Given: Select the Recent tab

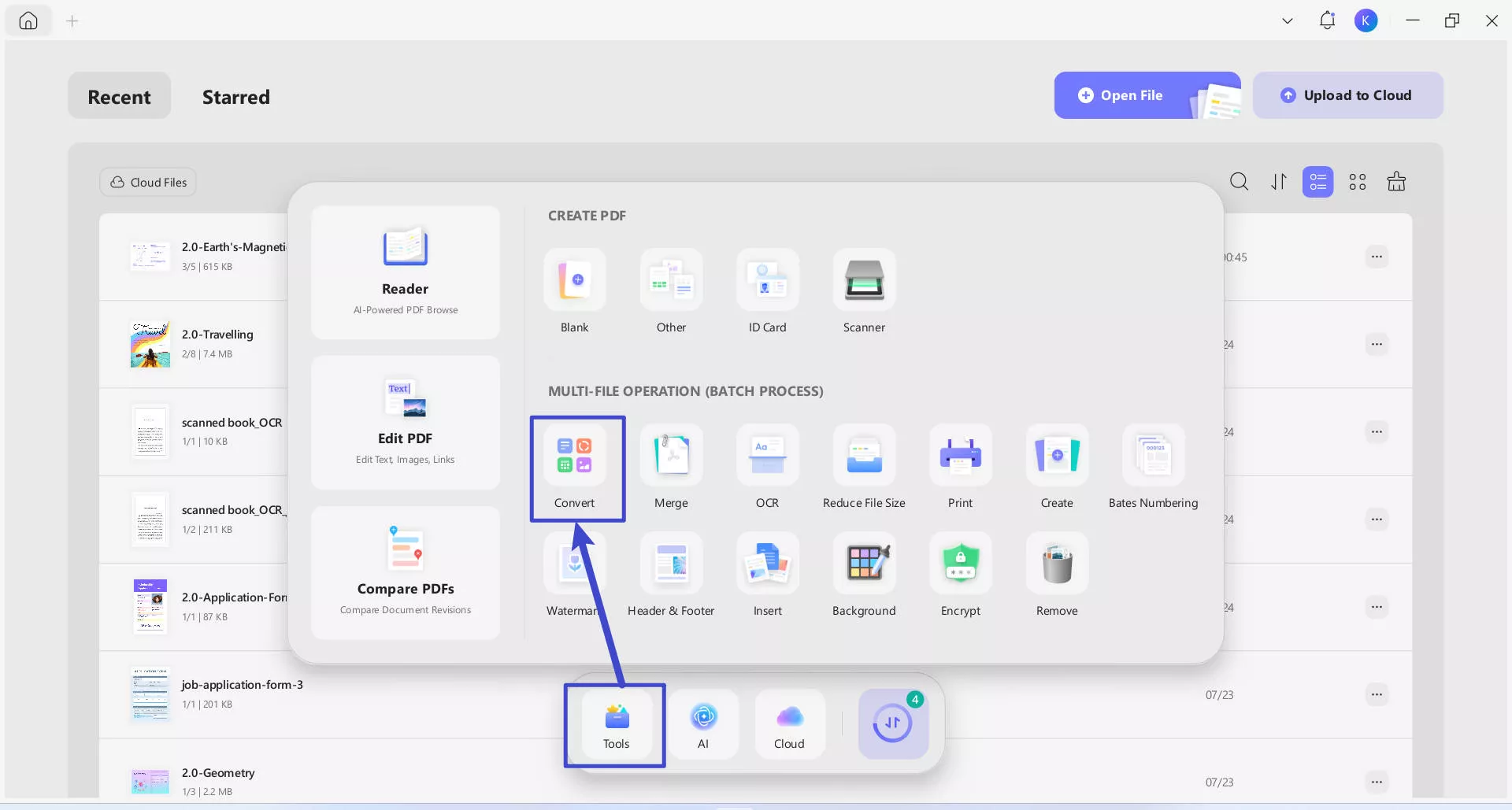Looking at the screenshot, I should coord(119,97).
